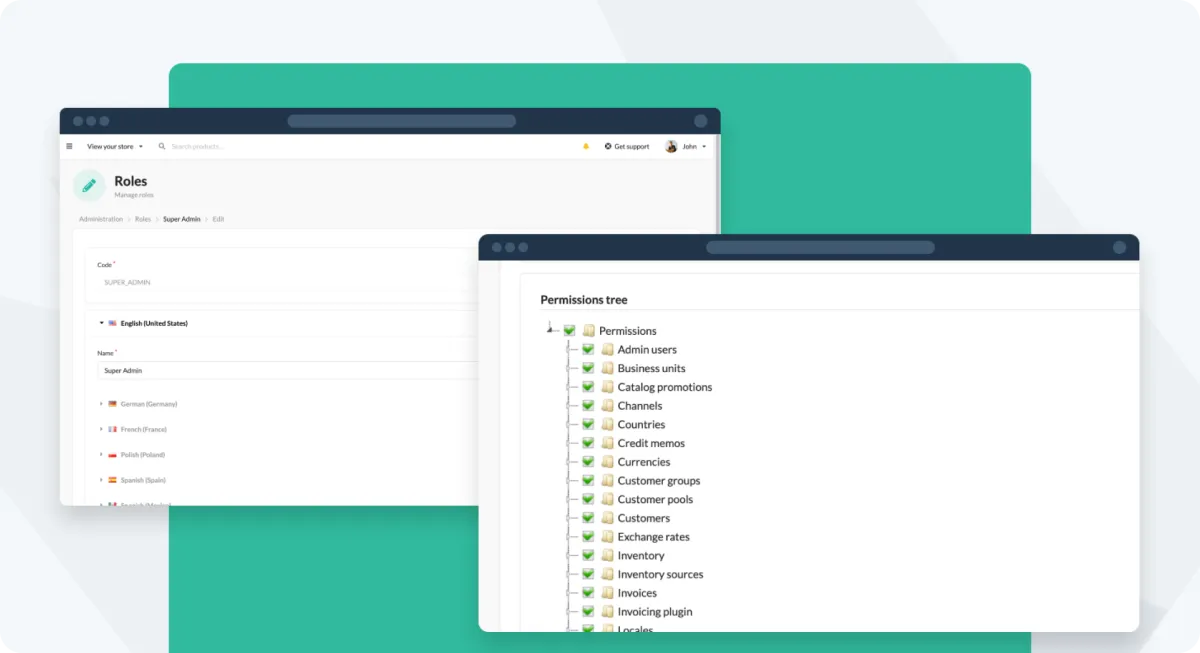Open the notifications bell
1200x653 pixels.
click(x=586, y=146)
